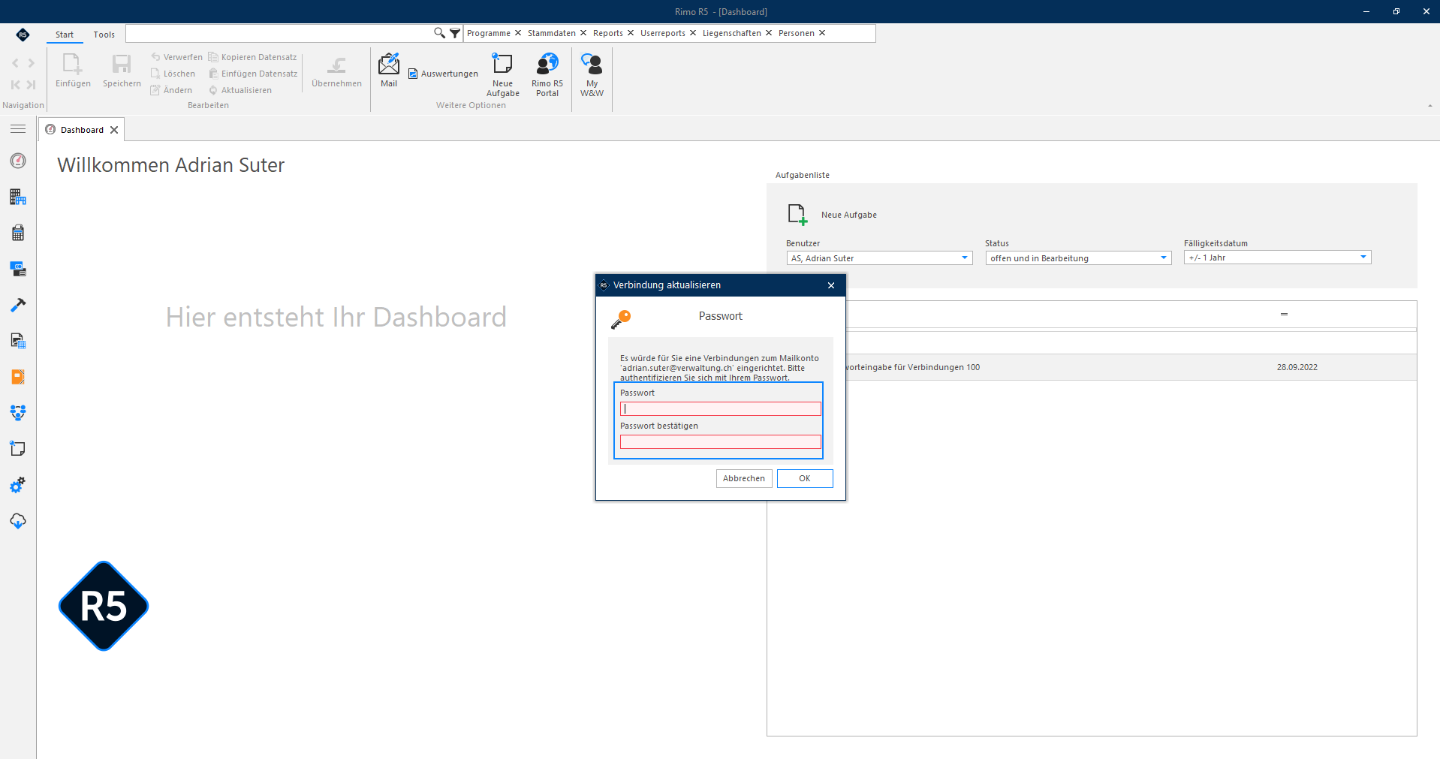Remove the Programme filter tag

(x=518, y=33)
